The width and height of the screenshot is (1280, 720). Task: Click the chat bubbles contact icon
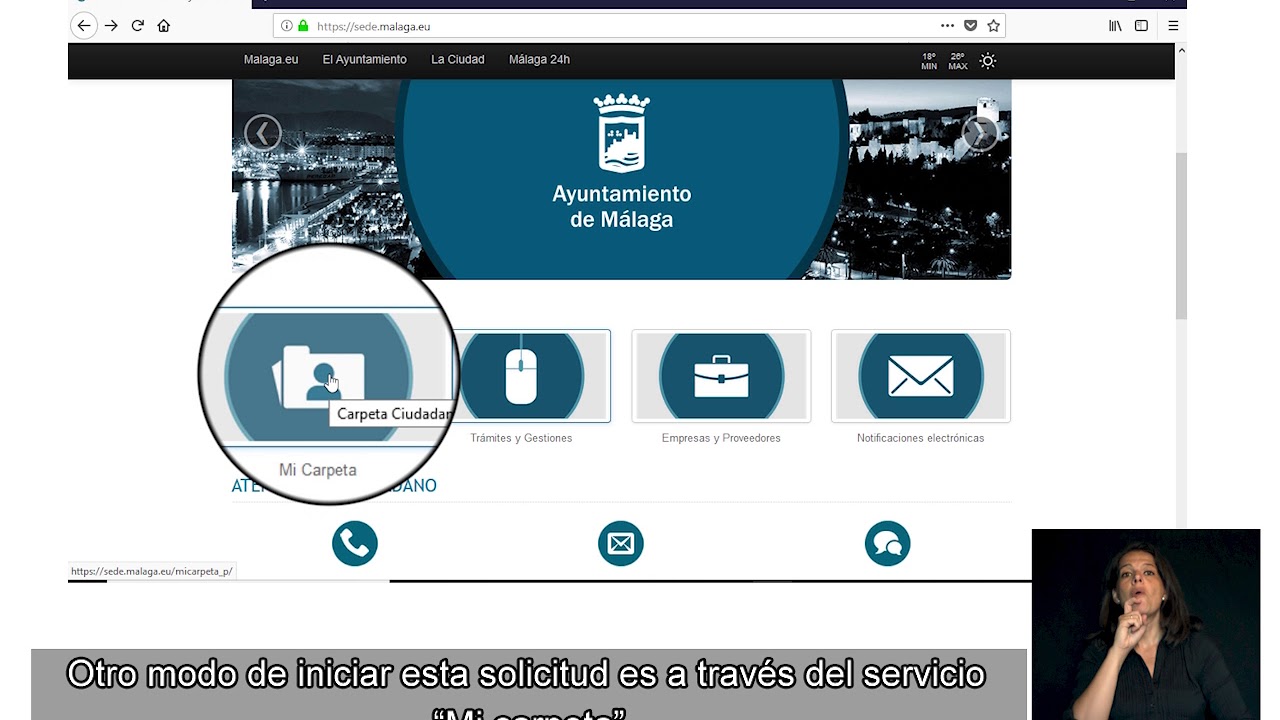pos(887,543)
